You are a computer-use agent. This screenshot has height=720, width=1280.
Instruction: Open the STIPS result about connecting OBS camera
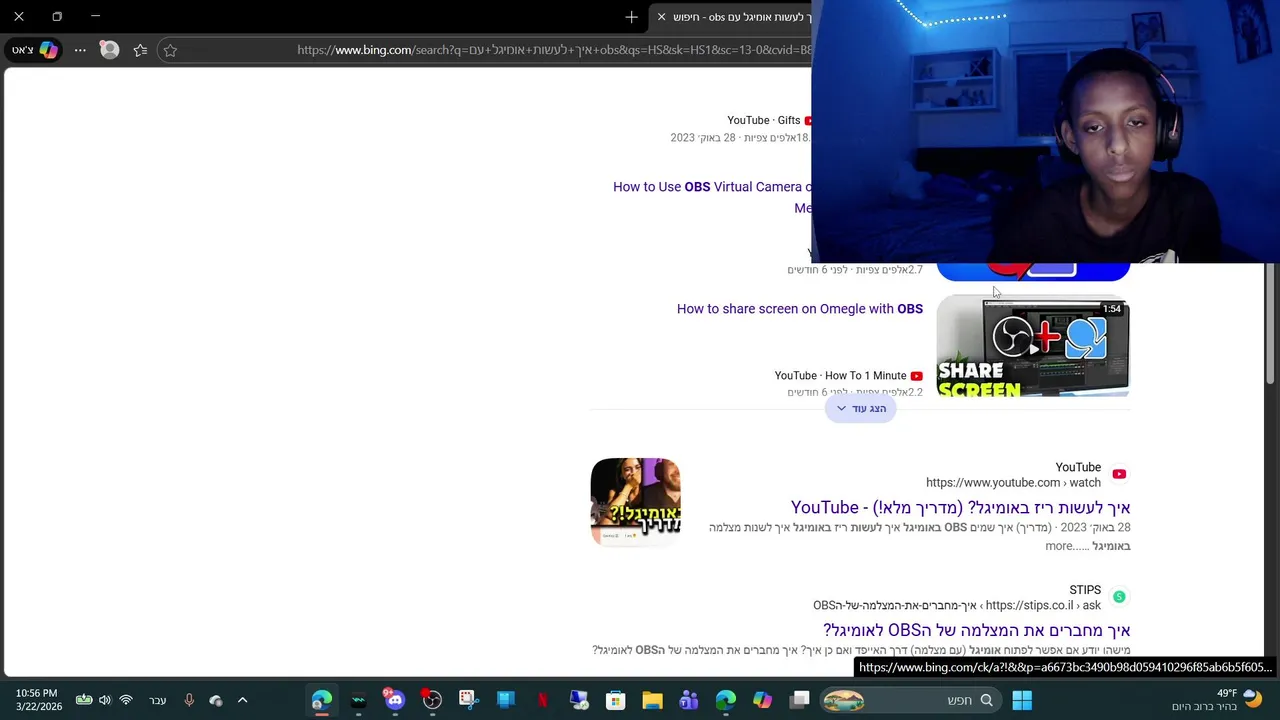[x=977, y=630]
